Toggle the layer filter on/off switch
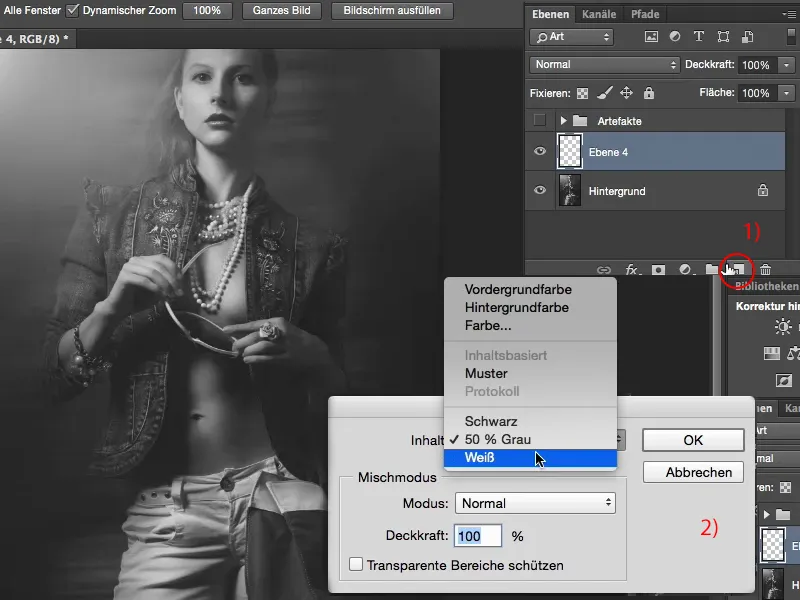The width and height of the screenshot is (800, 600). click(791, 37)
